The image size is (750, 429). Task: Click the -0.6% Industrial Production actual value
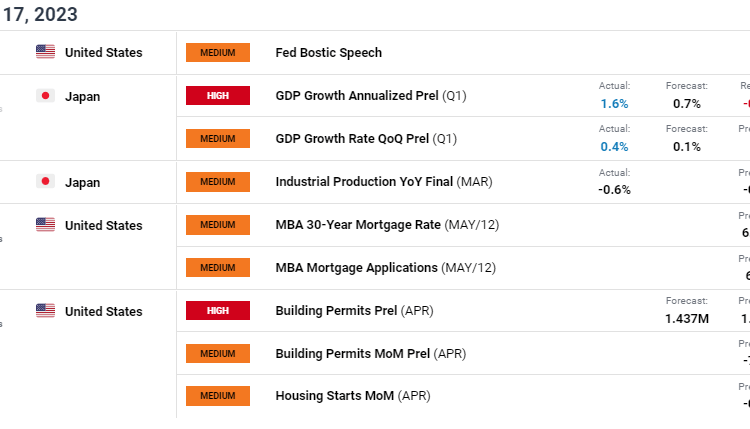[614, 189]
